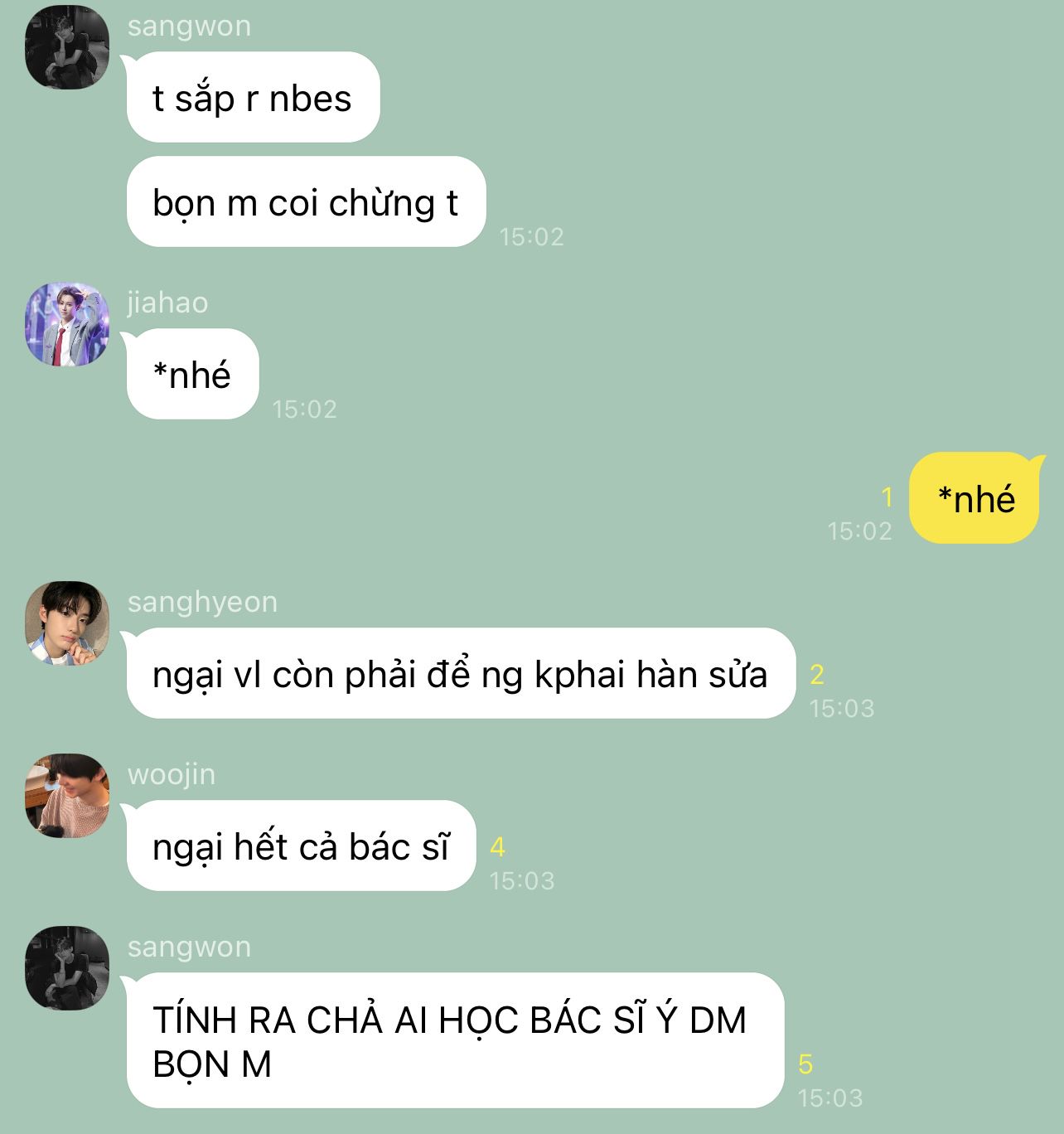Click the jiahao username label
Screen dimensions: 1064x1134
point(167,303)
